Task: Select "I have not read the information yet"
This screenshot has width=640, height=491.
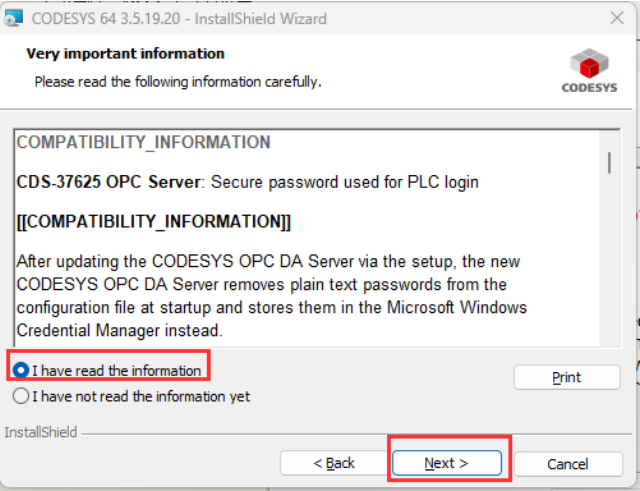Action: (x=131, y=396)
